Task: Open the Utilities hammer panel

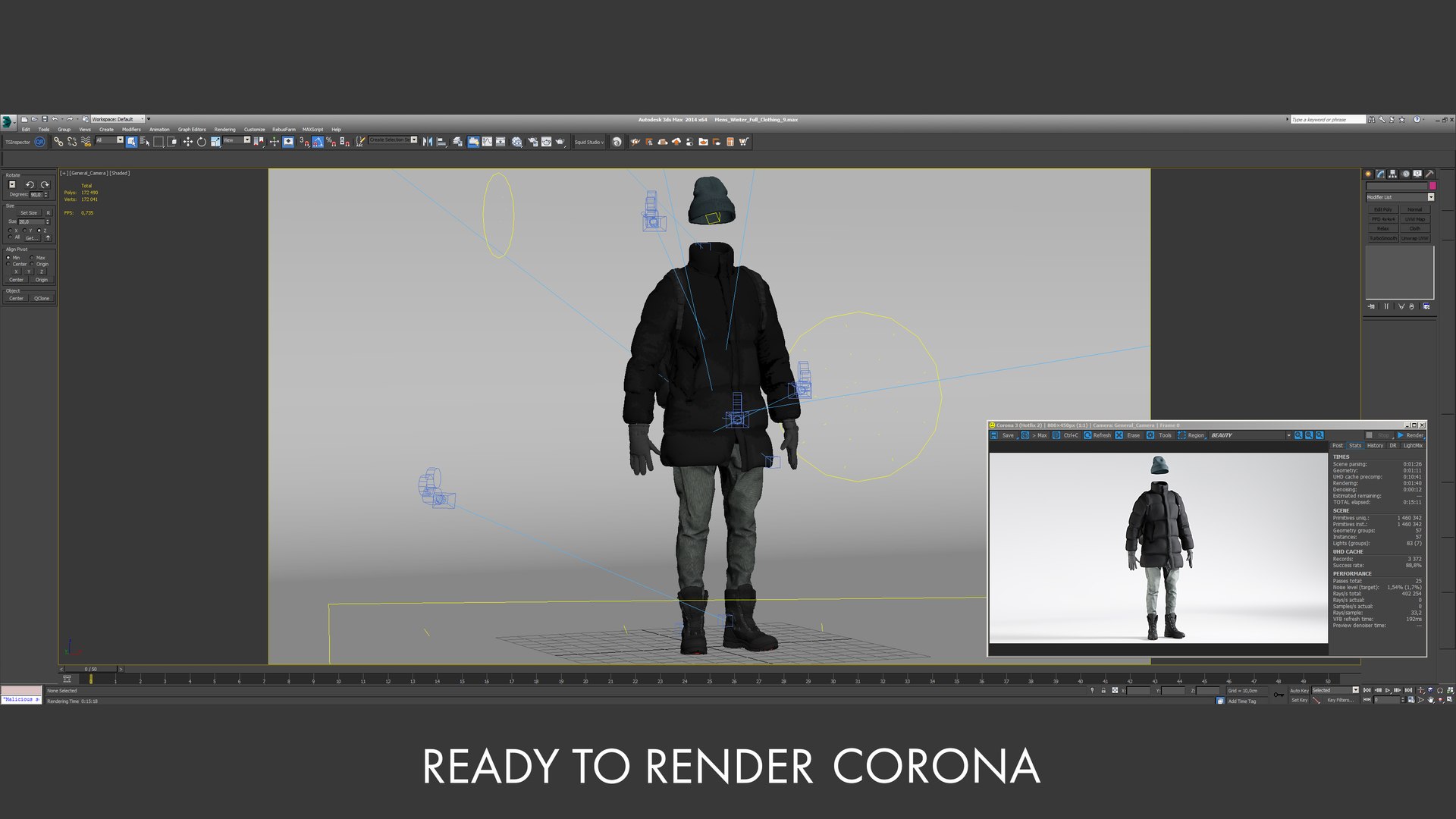Action: click(x=1429, y=174)
